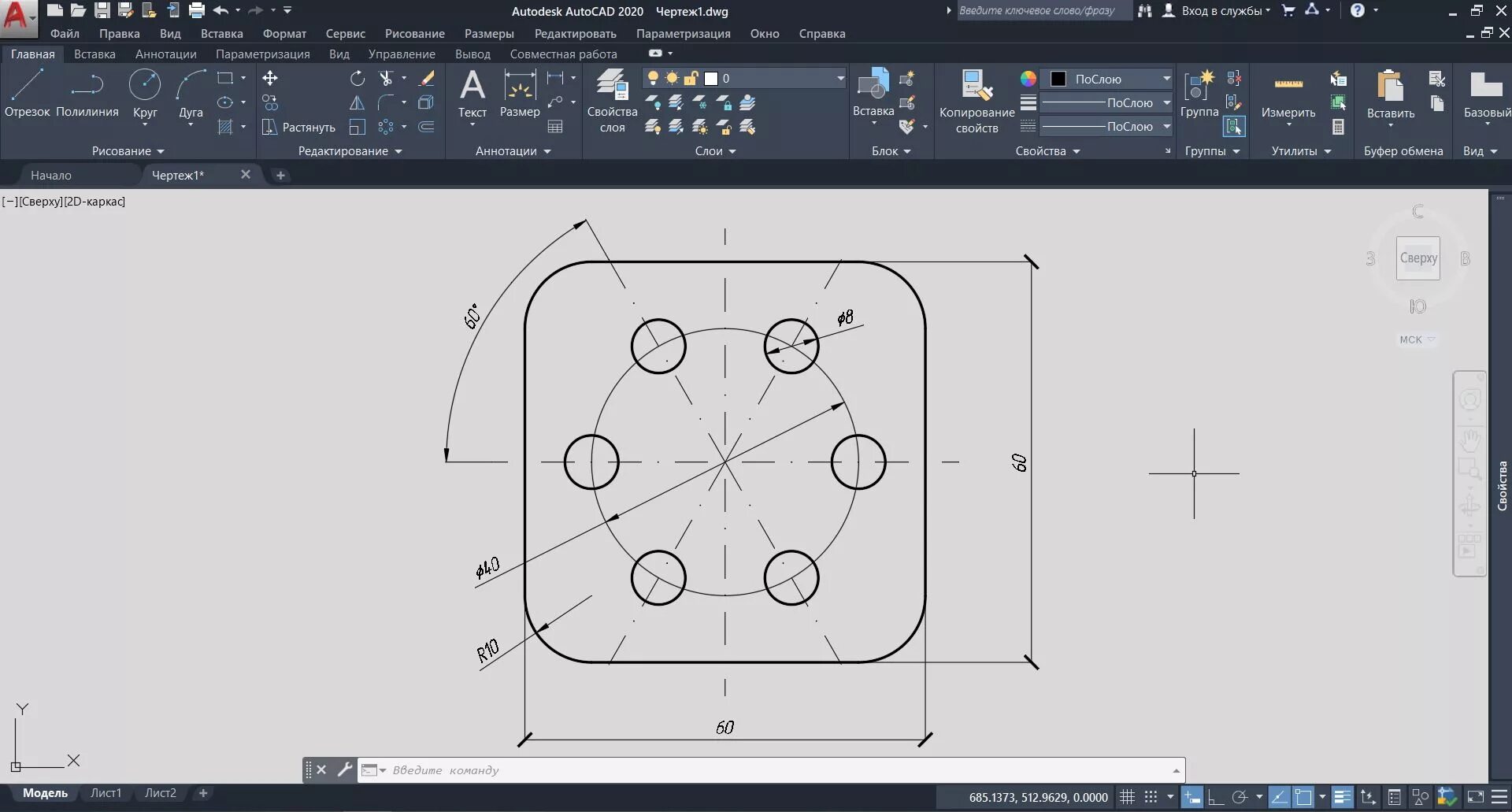Click the Quick Calculator icon in Утилиты

tap(1338, 127)
